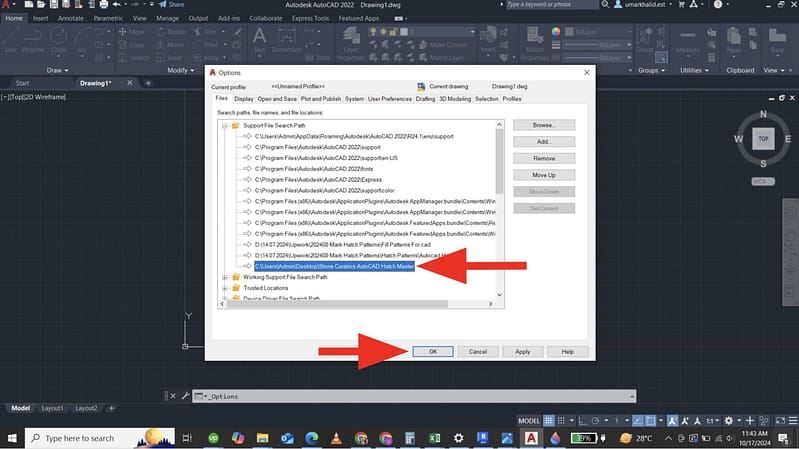This screenshot has width=799, height=449.
Task: Expand the Trusted Locations tree node
Action: pyautogui.click(x=222, y=287)
